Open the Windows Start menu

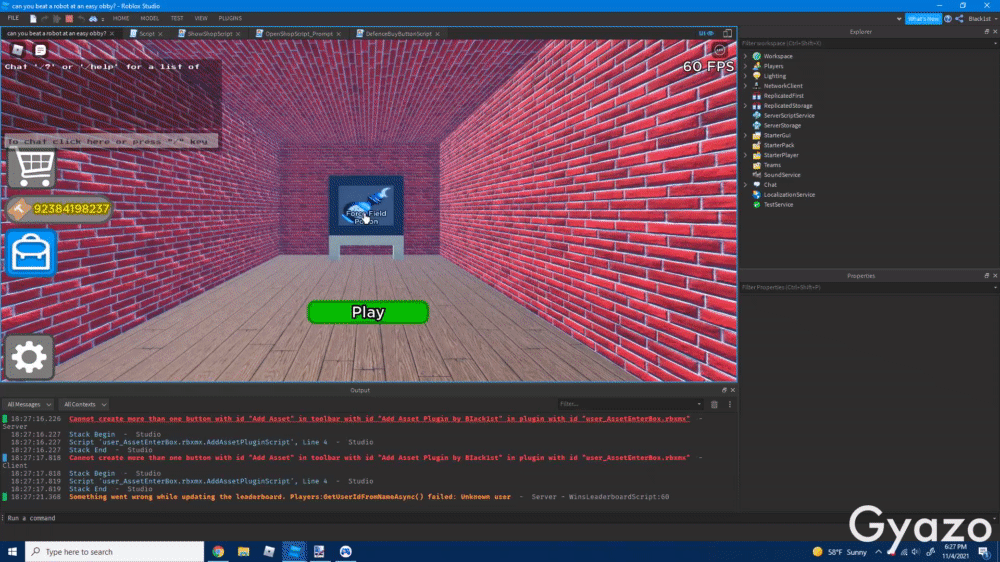point(12,552)
